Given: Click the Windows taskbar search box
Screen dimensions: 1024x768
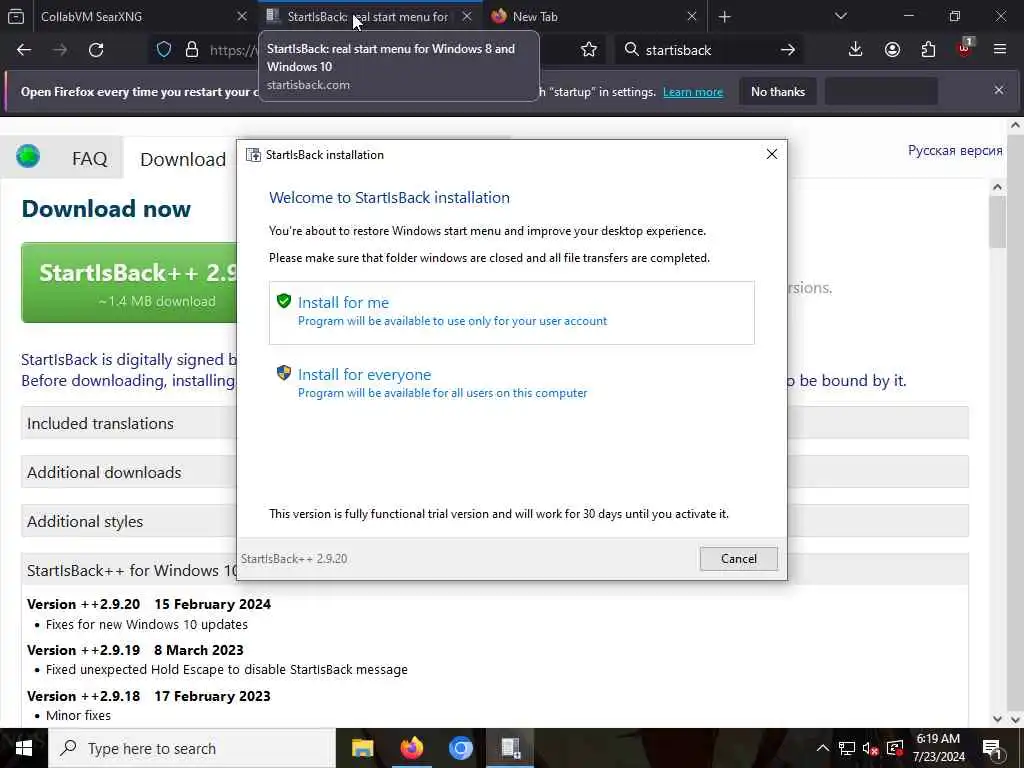Looking at the screenshot, I should pyautogui.click(x=192, y=748).
